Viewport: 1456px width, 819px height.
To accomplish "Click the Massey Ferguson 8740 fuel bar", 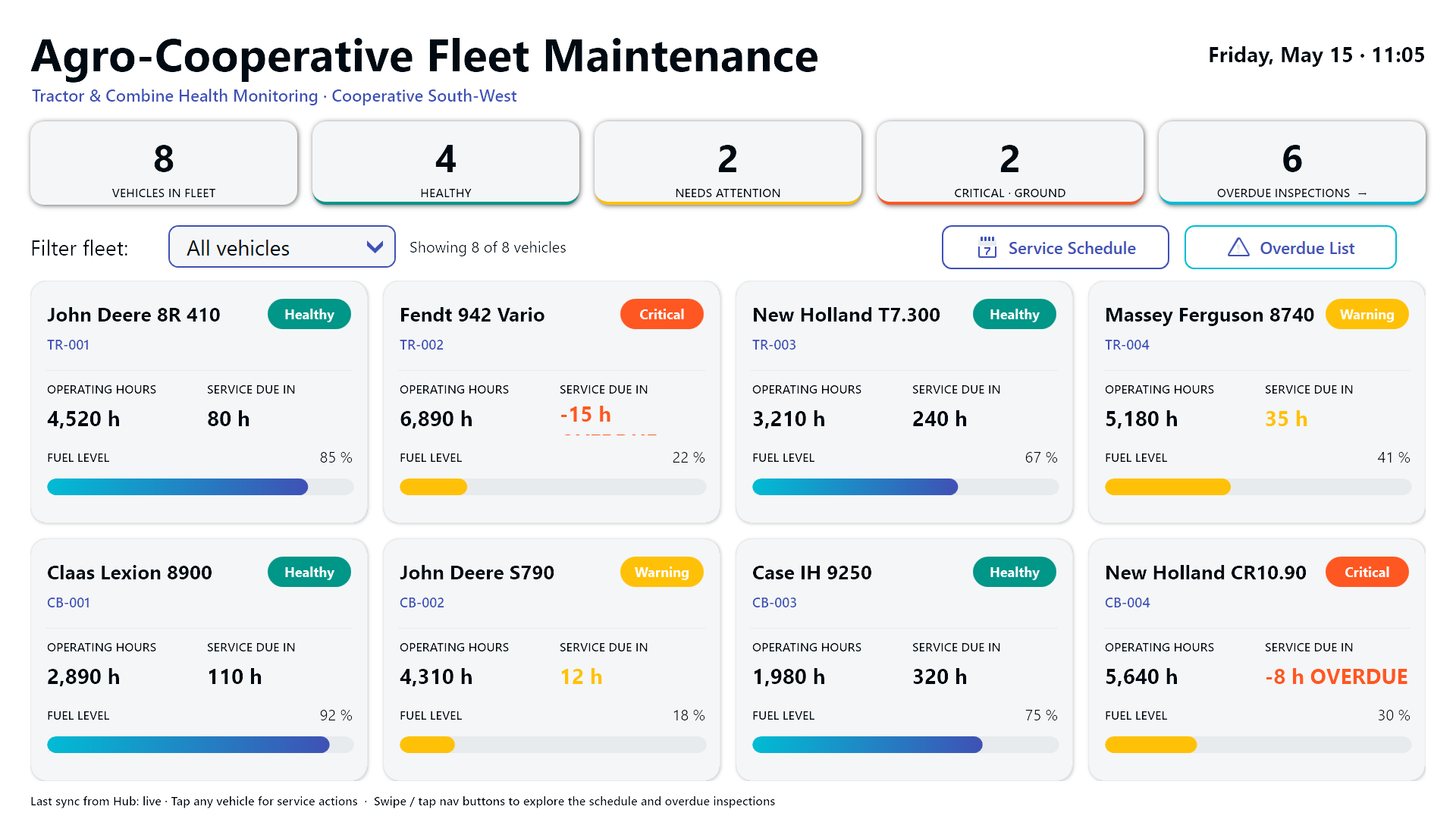I will (1258, 487).
